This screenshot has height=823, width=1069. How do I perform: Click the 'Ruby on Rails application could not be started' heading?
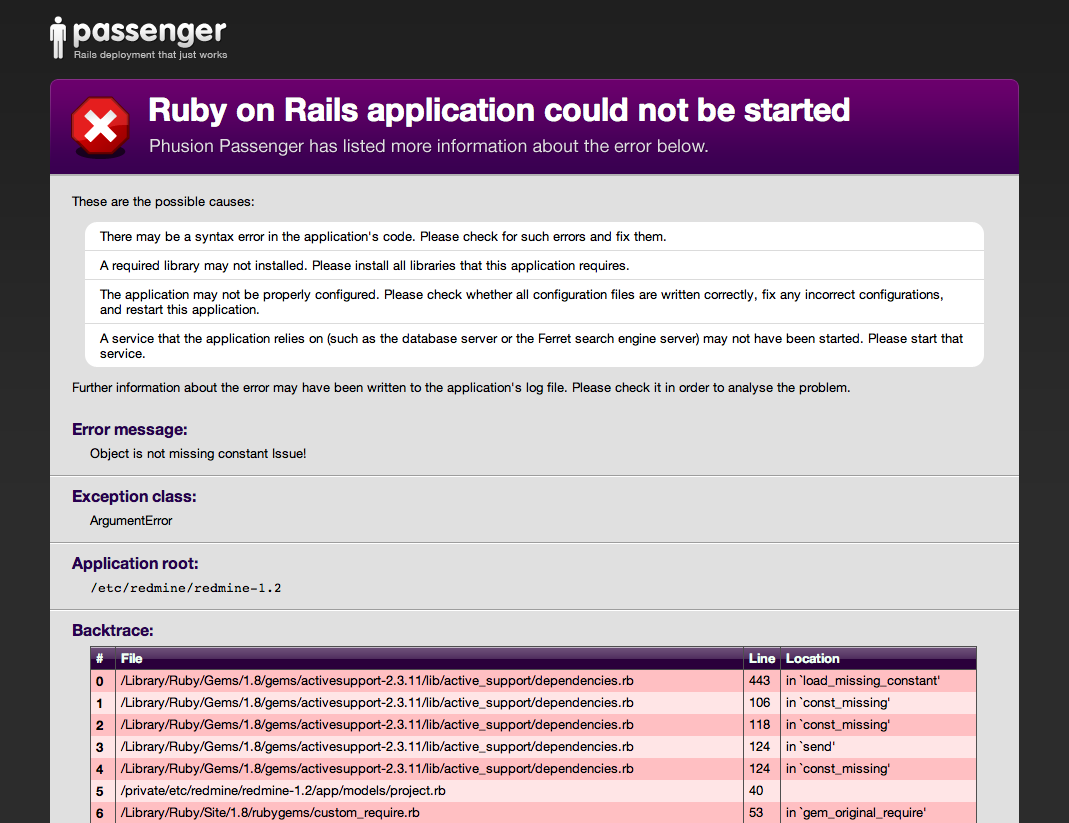[x=499, y=110]
